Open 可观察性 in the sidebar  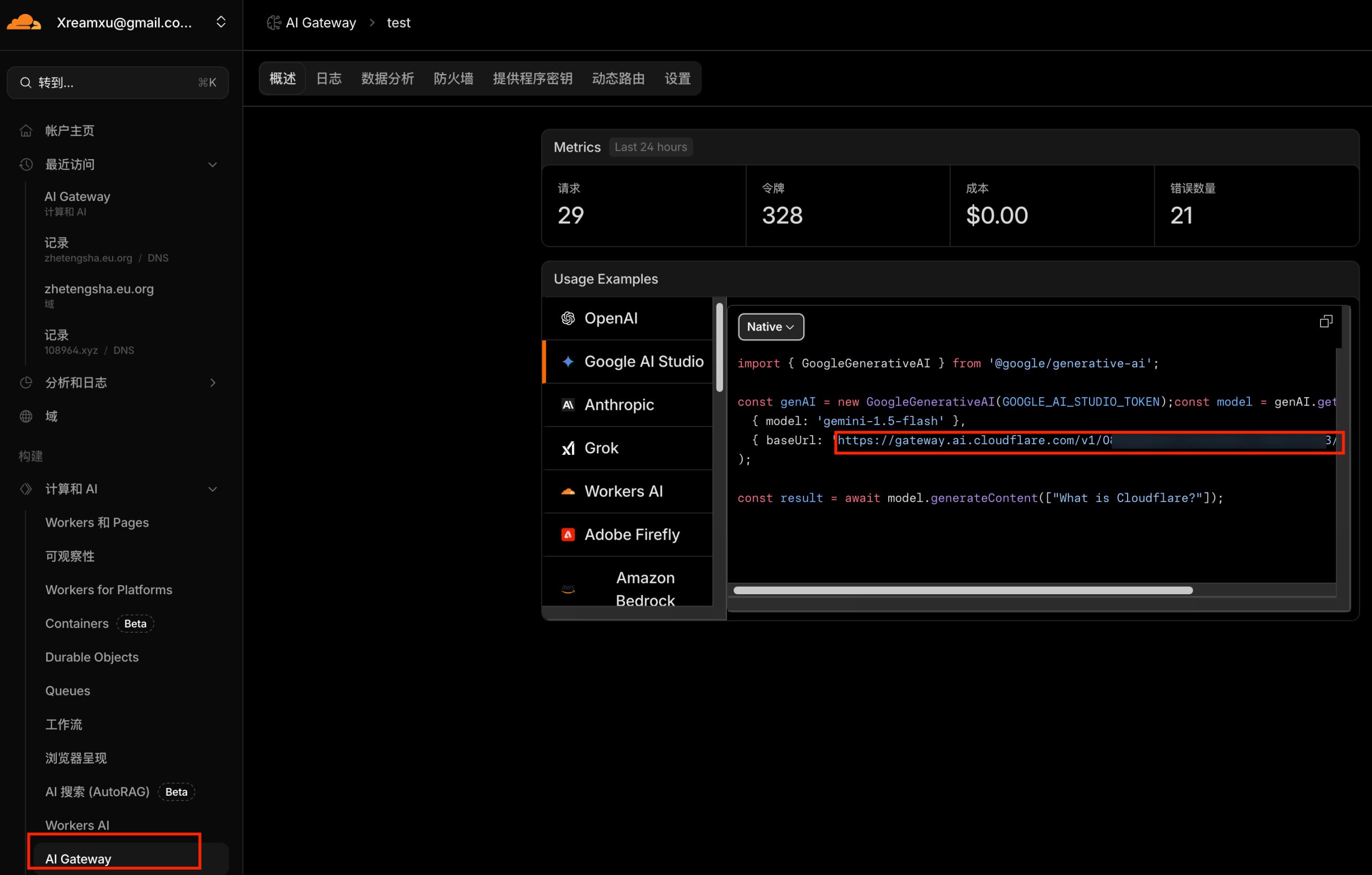70,556
